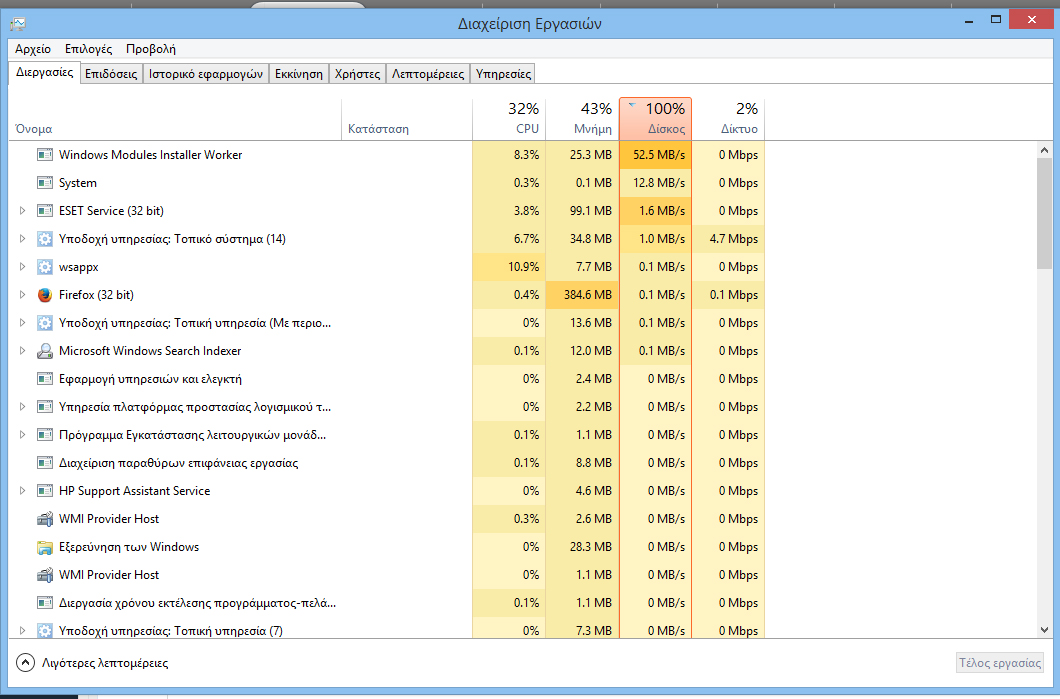The width and height of the screenshot is (1060, 699).
Task: Click the HP Support Assistant Service icon
Action: click(x=45, y=491)
